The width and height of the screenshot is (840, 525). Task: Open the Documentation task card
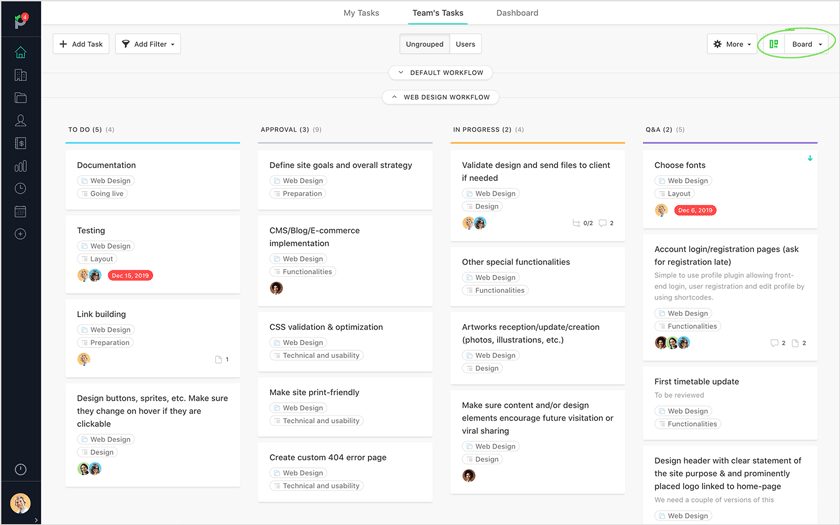coord(153,179)
